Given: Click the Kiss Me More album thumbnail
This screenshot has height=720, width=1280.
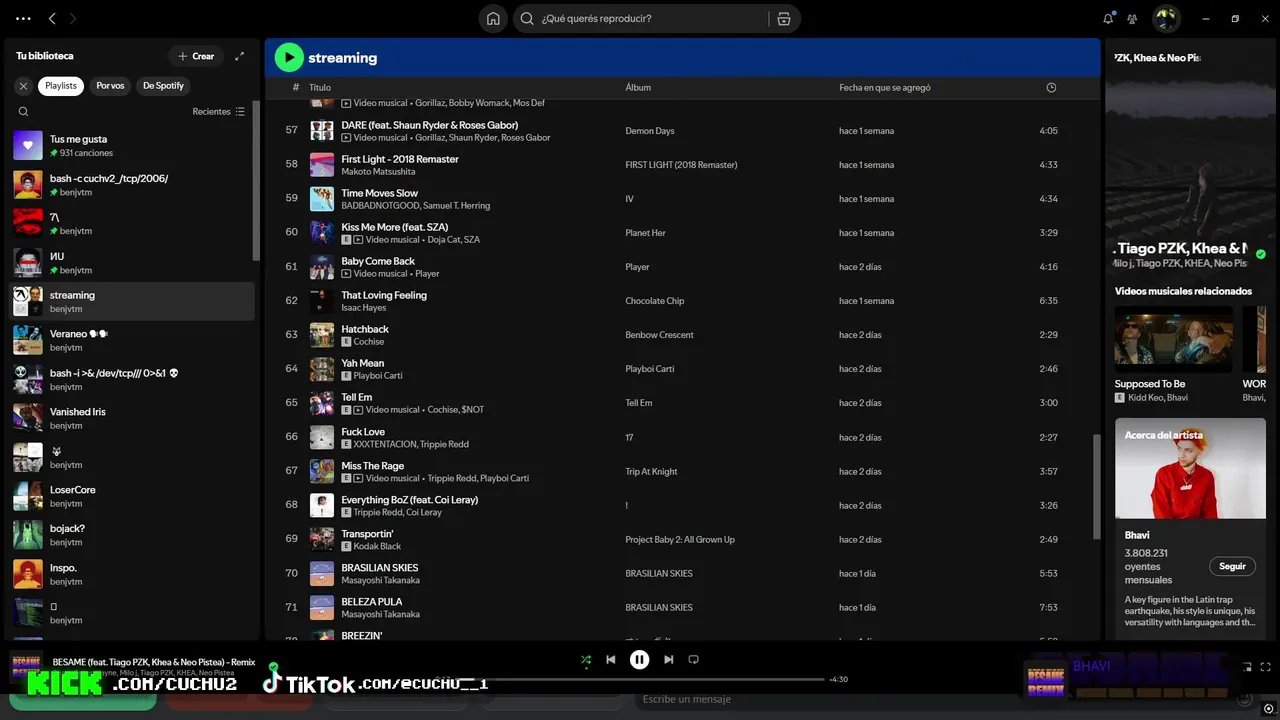Looking at the screenshot, I should (x=322, y=233).
